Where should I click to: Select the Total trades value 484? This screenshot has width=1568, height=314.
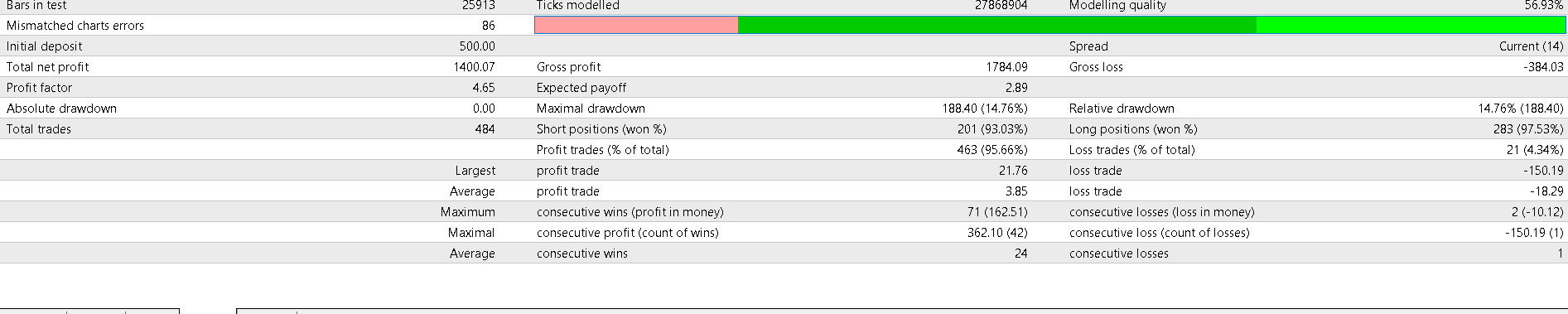coord(485,129)
